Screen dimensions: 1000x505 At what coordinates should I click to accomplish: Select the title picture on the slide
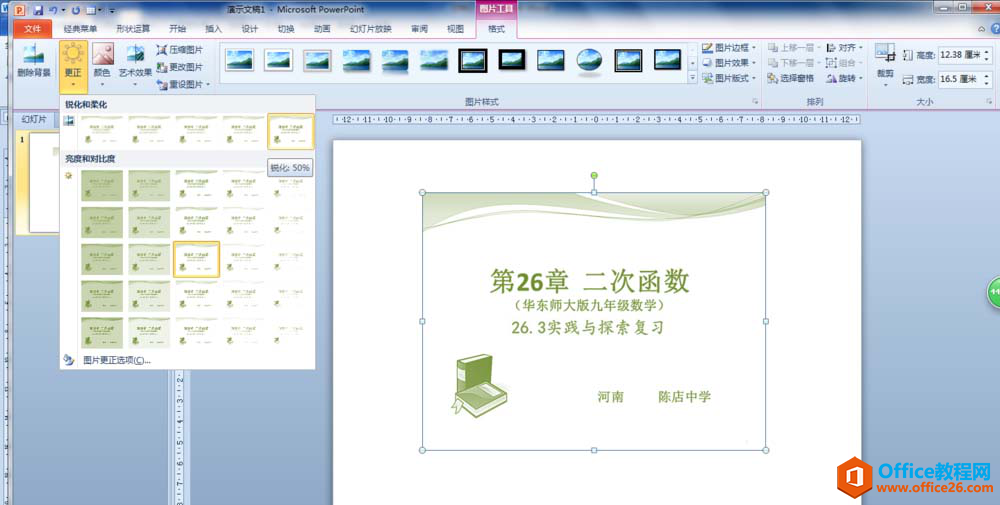coord(594,321)
